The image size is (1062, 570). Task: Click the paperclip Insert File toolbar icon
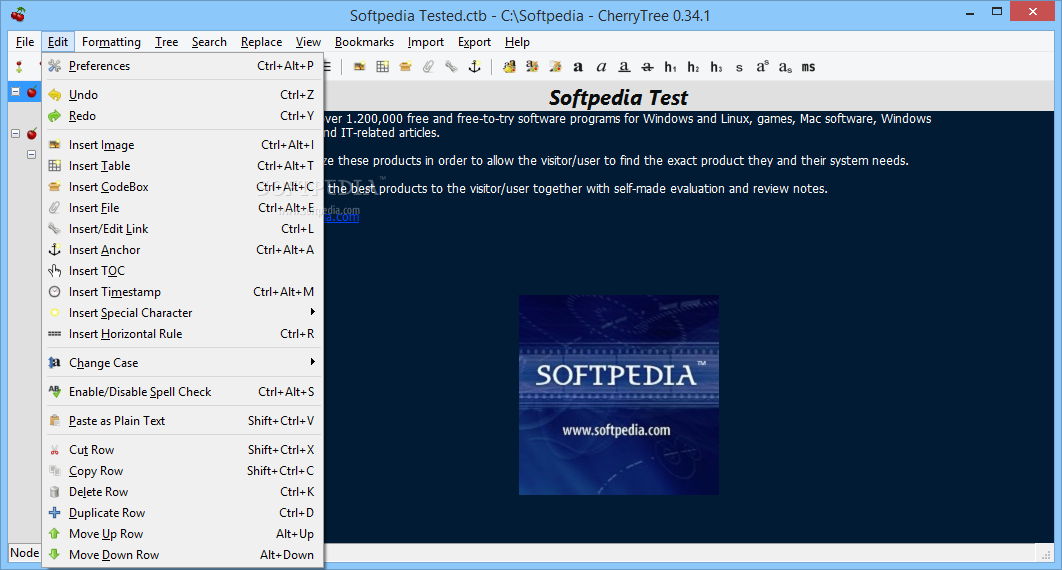coord(428,66)
